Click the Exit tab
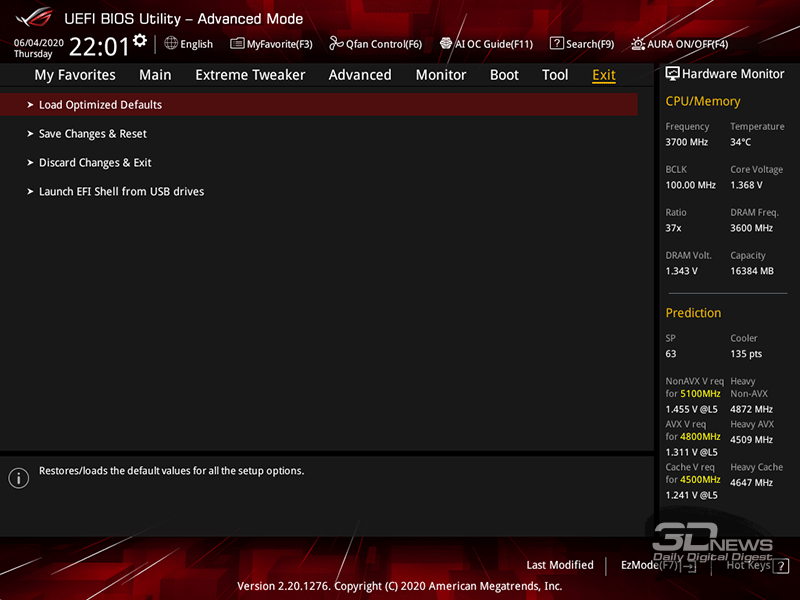This screenshot has height=600, width=800. click(x=604, y=75)
